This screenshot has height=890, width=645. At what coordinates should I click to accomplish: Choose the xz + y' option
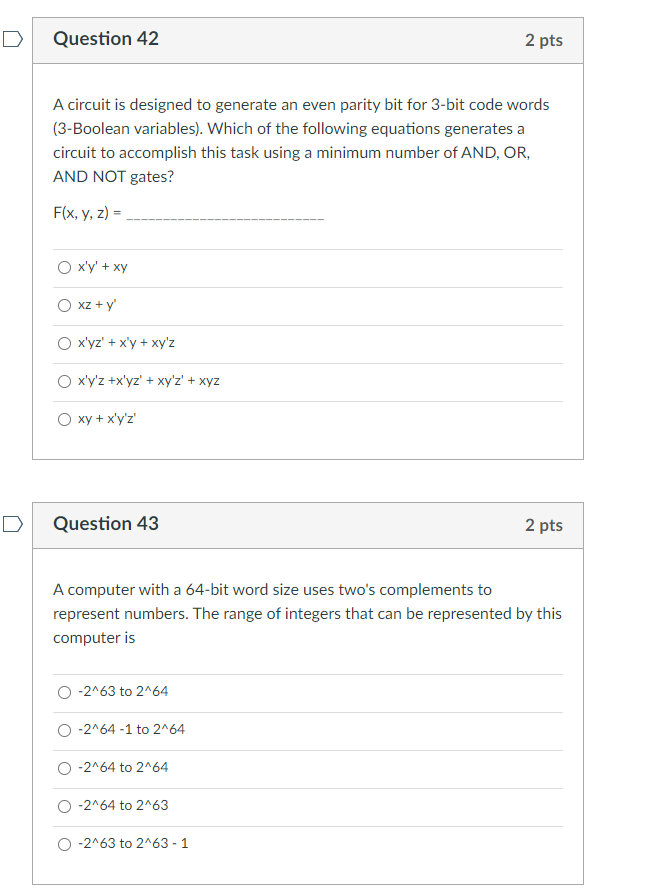(x=64, y=305)
